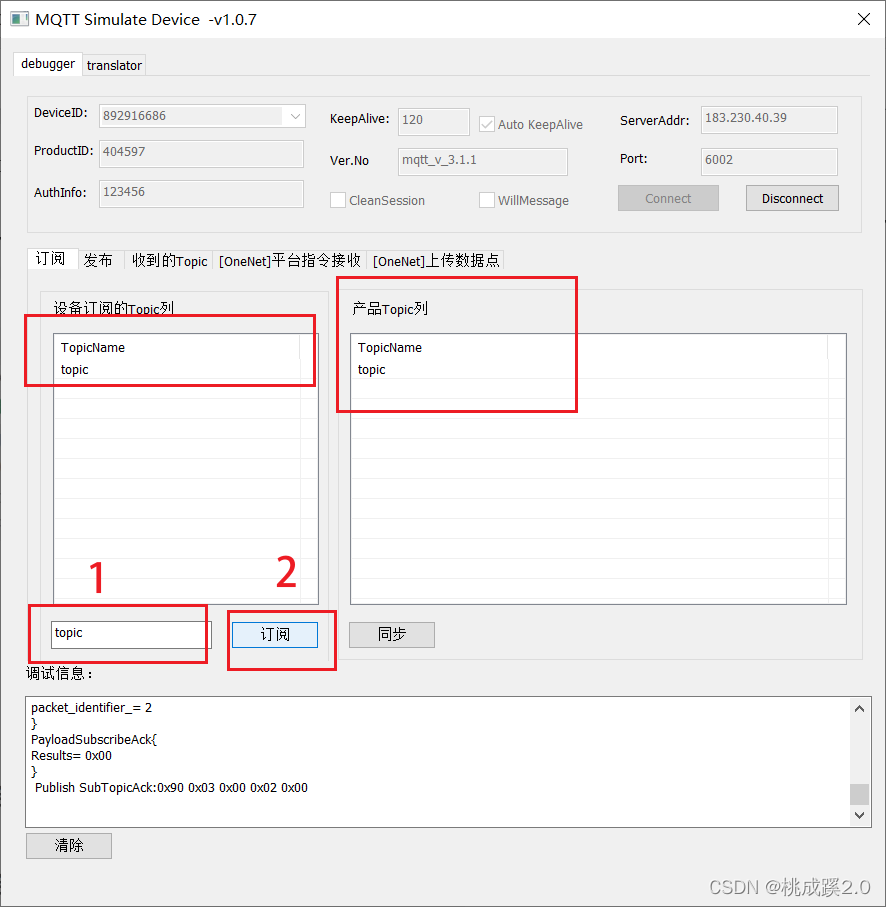Click the topic name input field
Screen dimensions: 886x907
tap(131, 635)
